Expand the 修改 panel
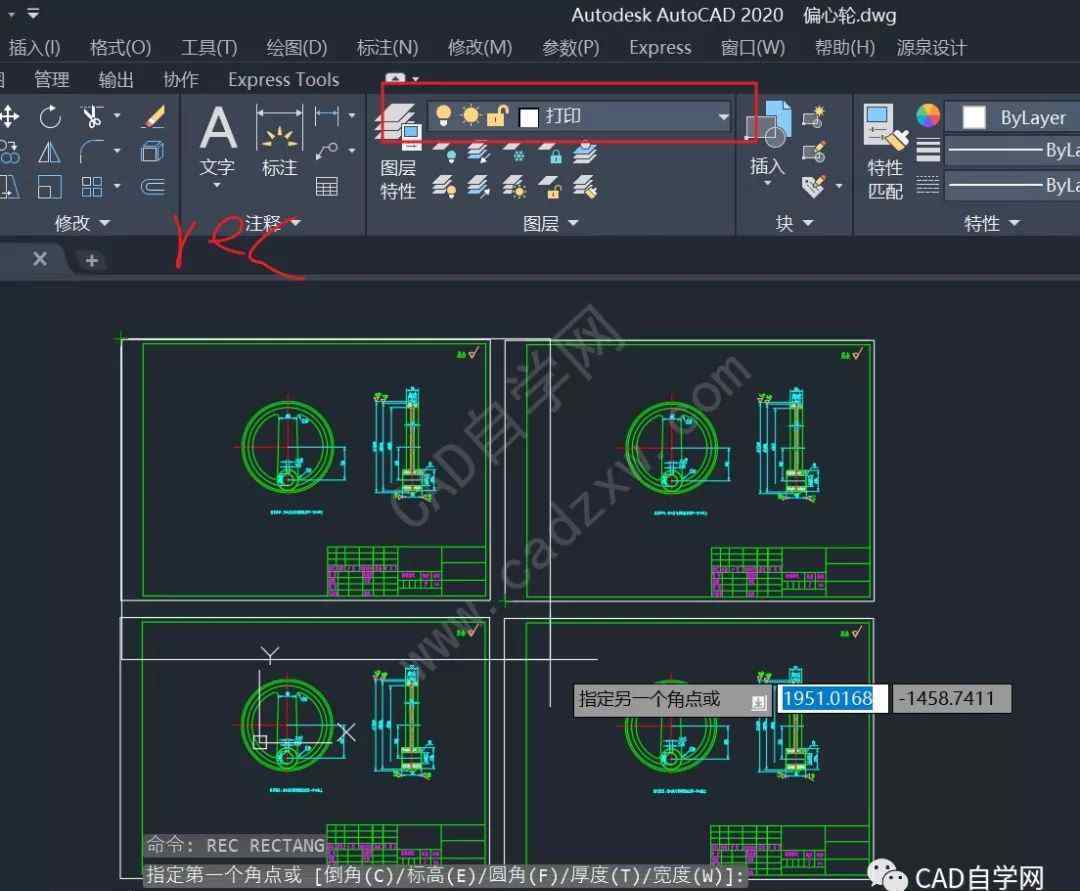The height and width of the screenshot is (891, 1080). coord(83,222)
